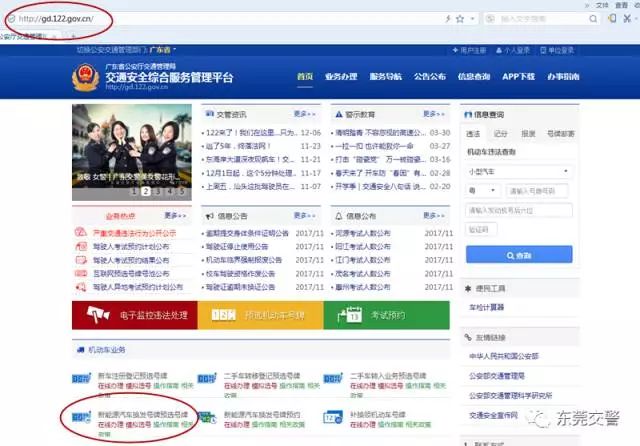
Task: Click the calendar icon on 考试预约 banner
Action: pos(350,315)
